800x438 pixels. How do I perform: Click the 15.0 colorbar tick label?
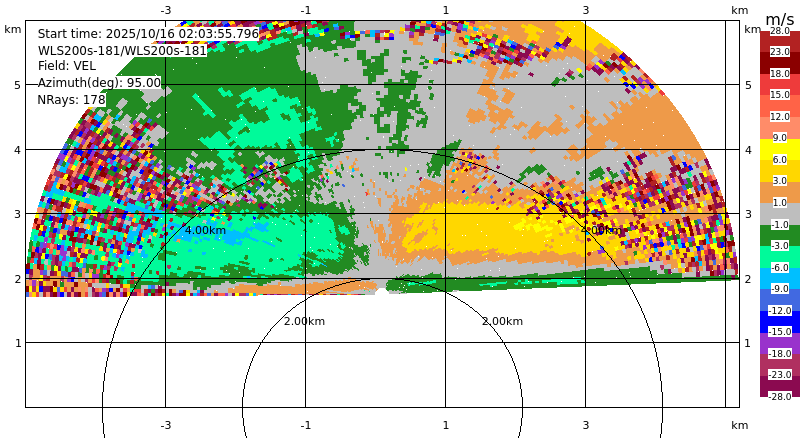(780, 95)
